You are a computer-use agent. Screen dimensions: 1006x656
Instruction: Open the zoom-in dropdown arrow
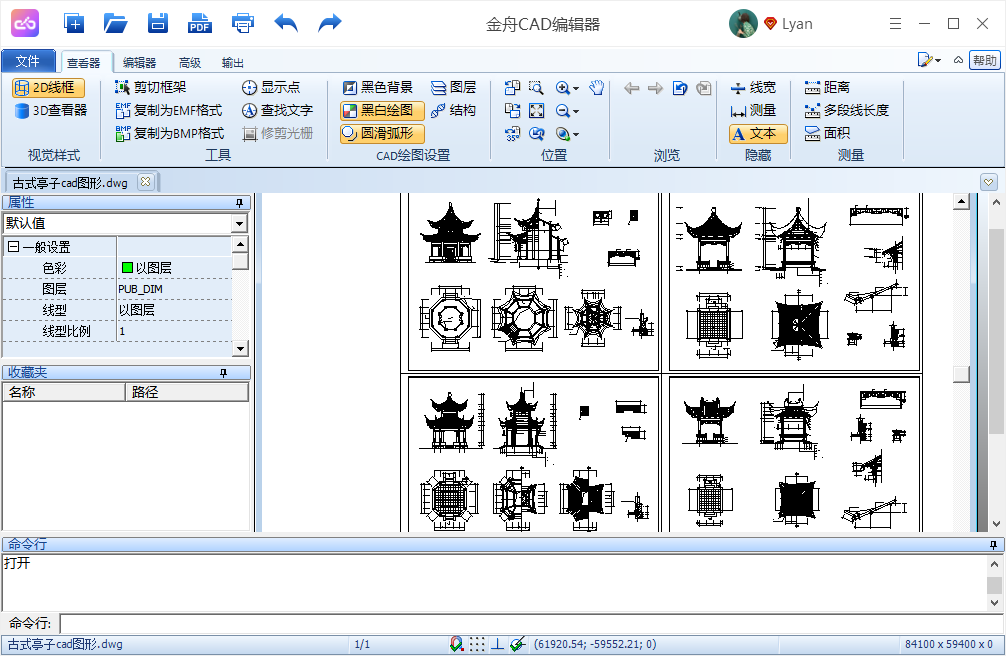(x=577, y=89)
